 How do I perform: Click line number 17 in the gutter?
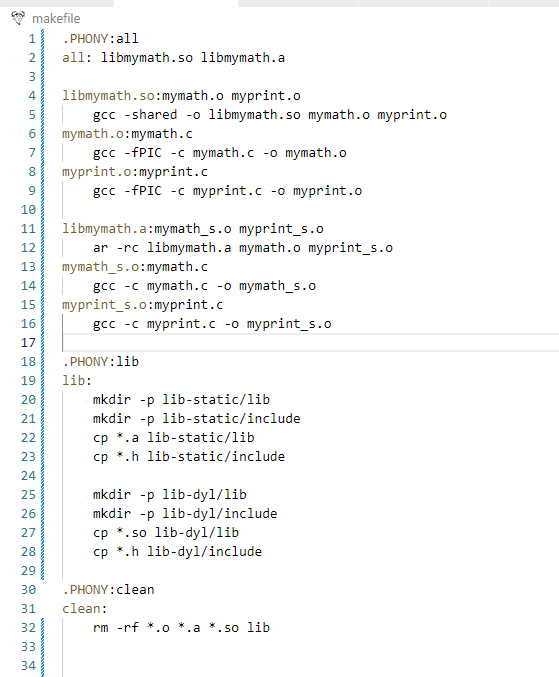pos(28,343)
